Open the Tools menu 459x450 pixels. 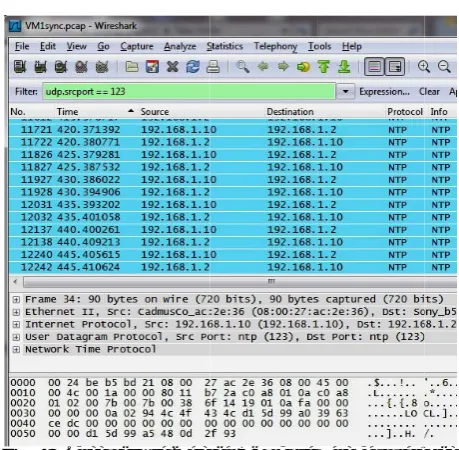(319, 46)
